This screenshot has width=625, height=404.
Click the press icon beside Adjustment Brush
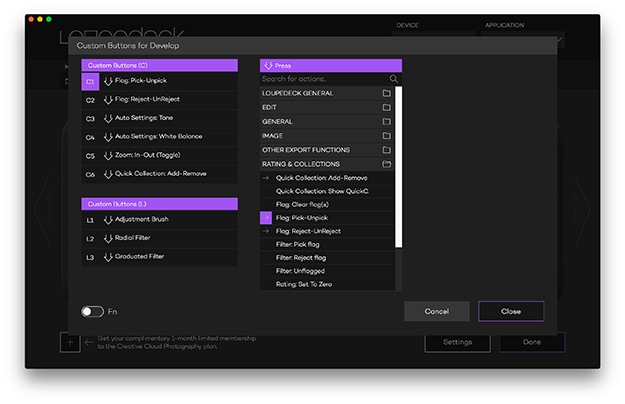click(x=108, y=219)
